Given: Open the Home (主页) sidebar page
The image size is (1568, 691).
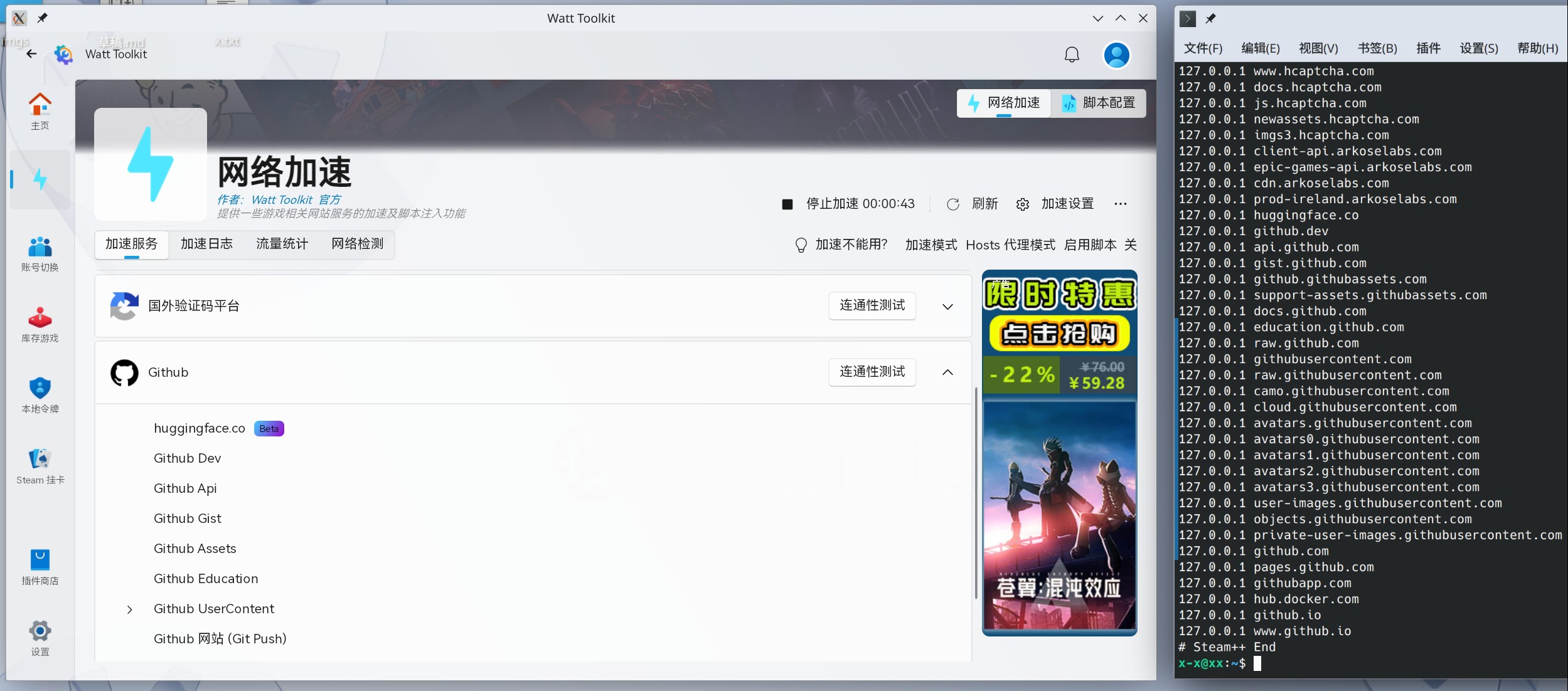Looking at the screenshot, I should (40, 112).
